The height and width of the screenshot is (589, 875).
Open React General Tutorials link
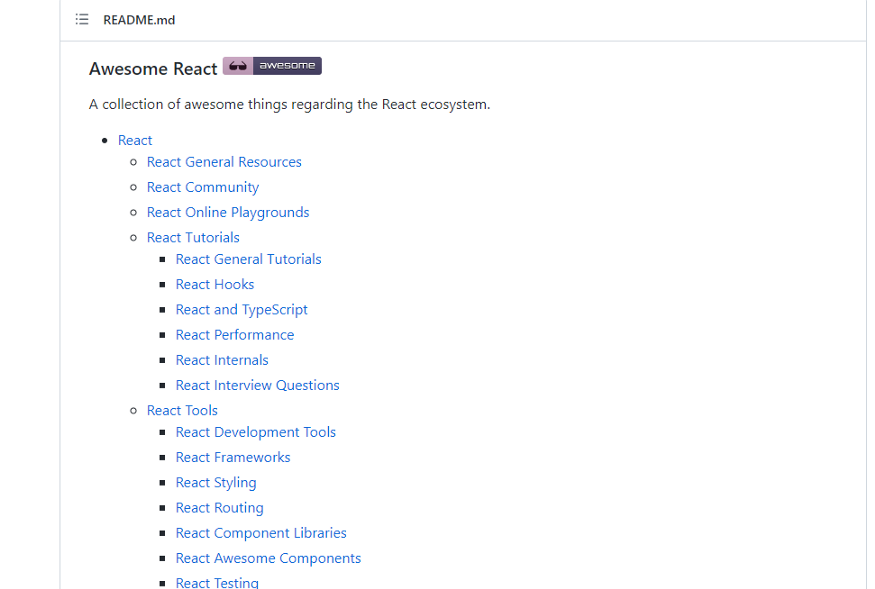(248, 259)
